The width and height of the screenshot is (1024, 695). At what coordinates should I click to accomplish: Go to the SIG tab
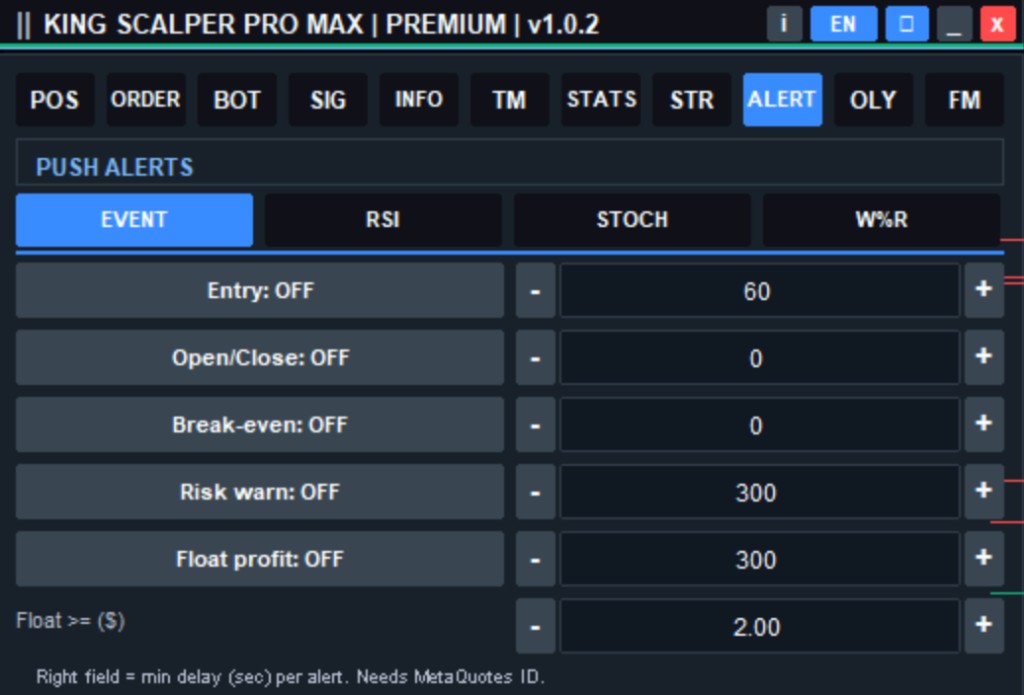pos(328,100)
